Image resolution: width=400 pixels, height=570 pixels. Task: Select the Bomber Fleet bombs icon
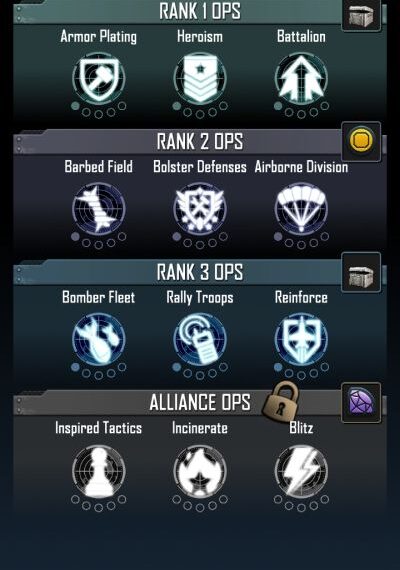(99, 340)
